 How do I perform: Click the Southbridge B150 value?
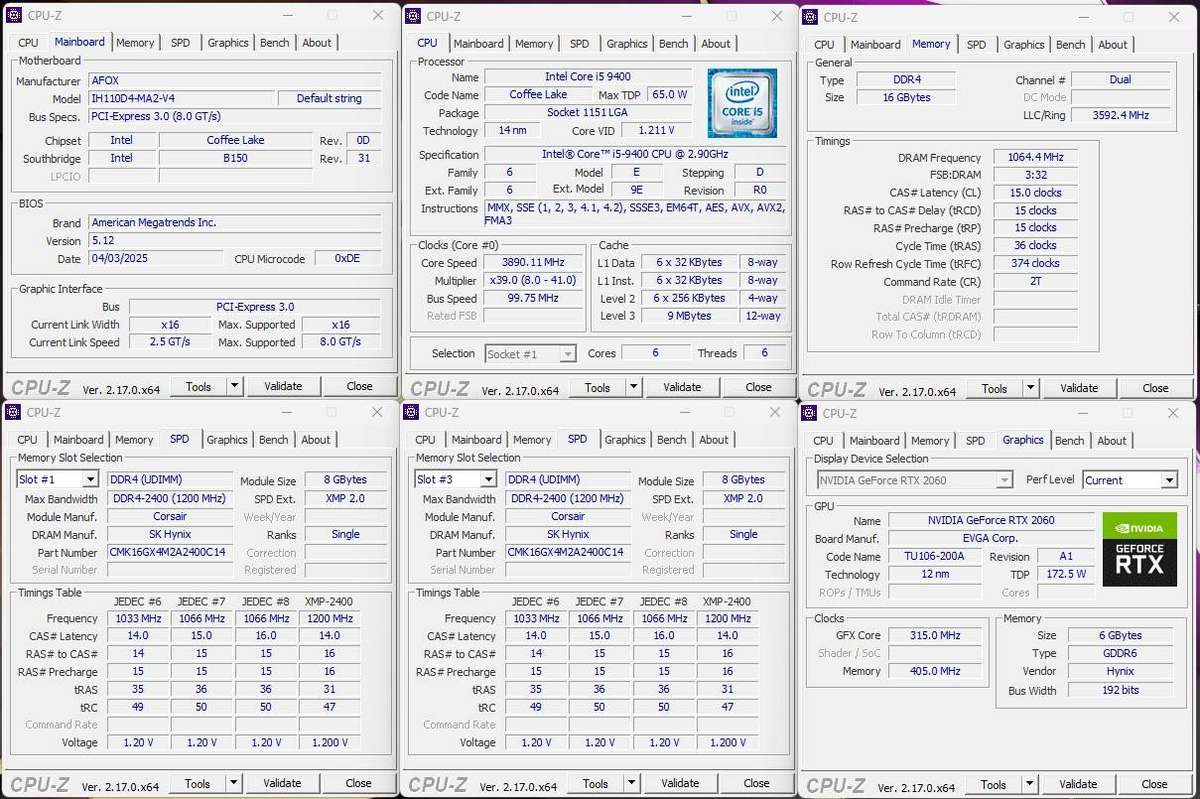[x=235, y=159]
